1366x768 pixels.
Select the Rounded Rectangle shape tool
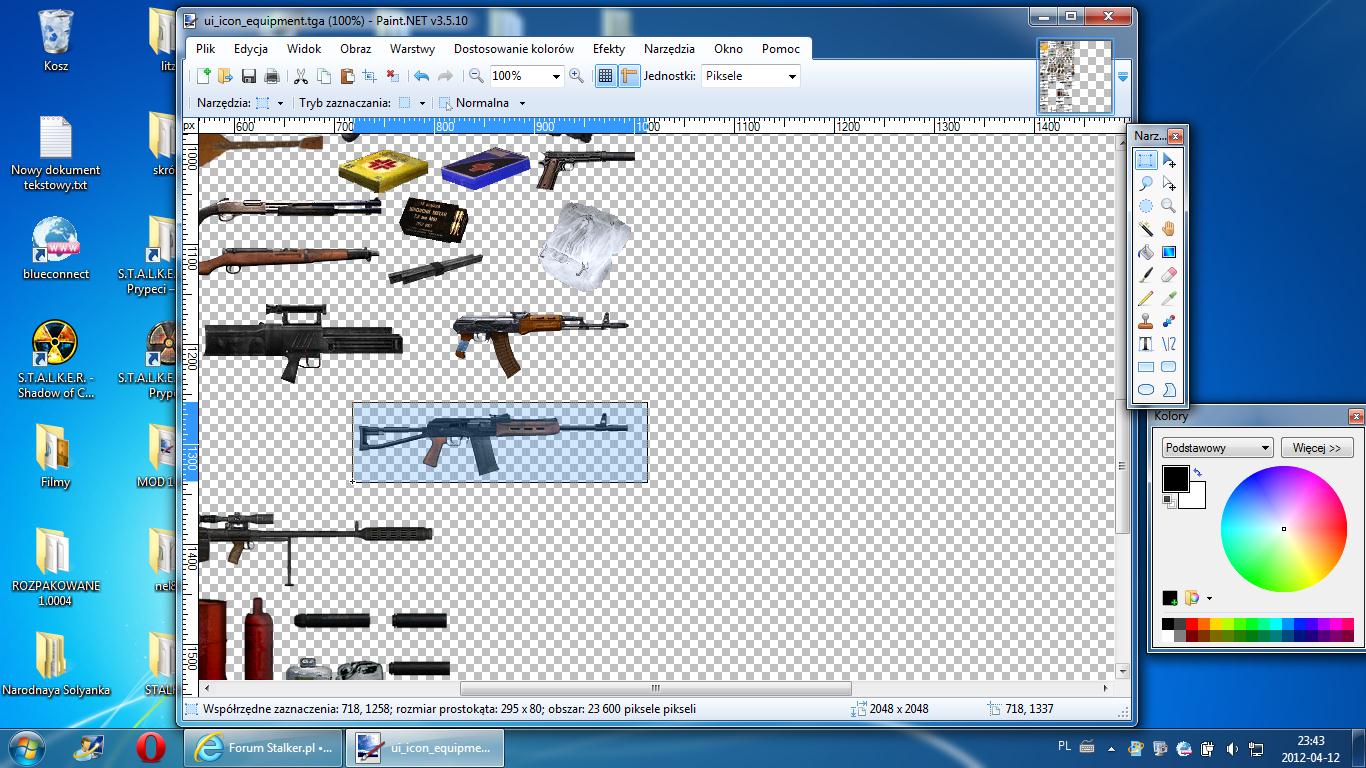[1169, 367]
